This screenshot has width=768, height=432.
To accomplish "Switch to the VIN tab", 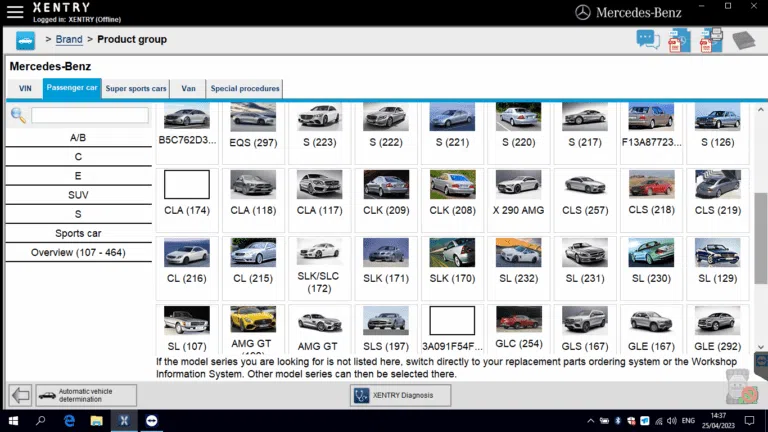I will tap(25, 89).
